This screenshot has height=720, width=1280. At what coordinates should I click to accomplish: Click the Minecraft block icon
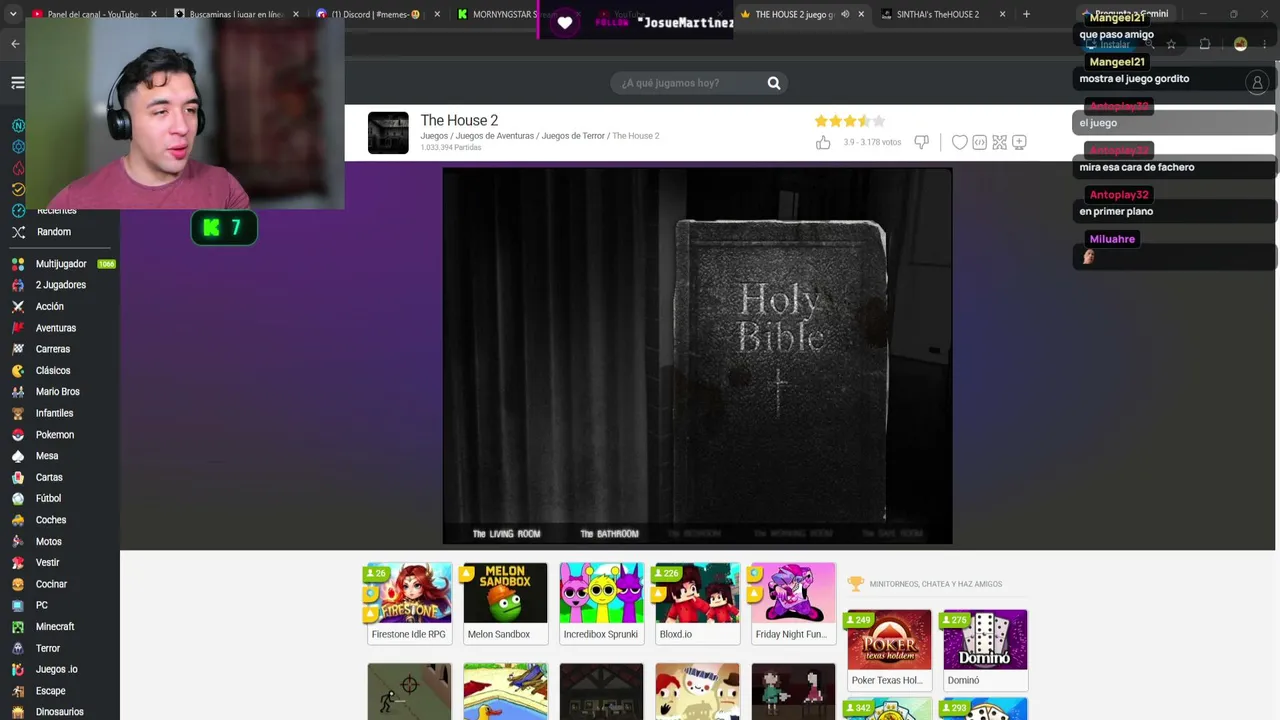click(18, 627)
